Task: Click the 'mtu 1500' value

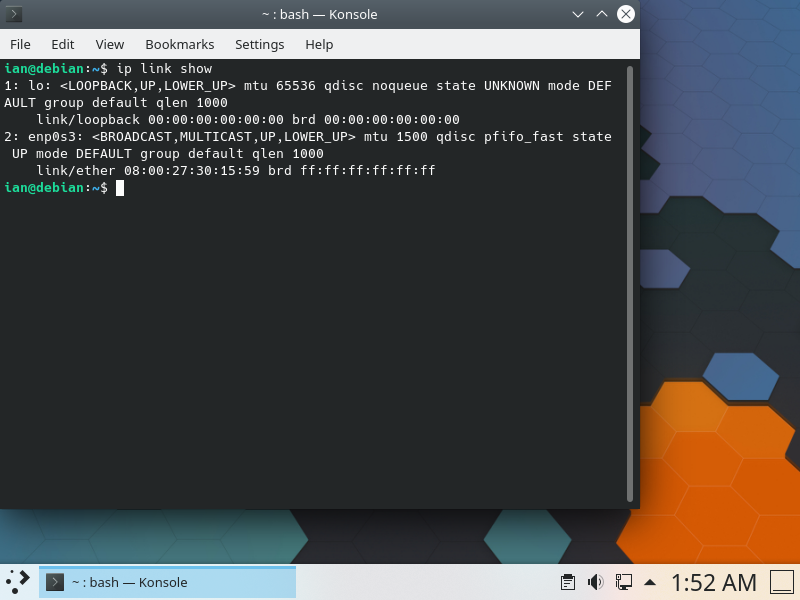Action: tap(395, 137)
